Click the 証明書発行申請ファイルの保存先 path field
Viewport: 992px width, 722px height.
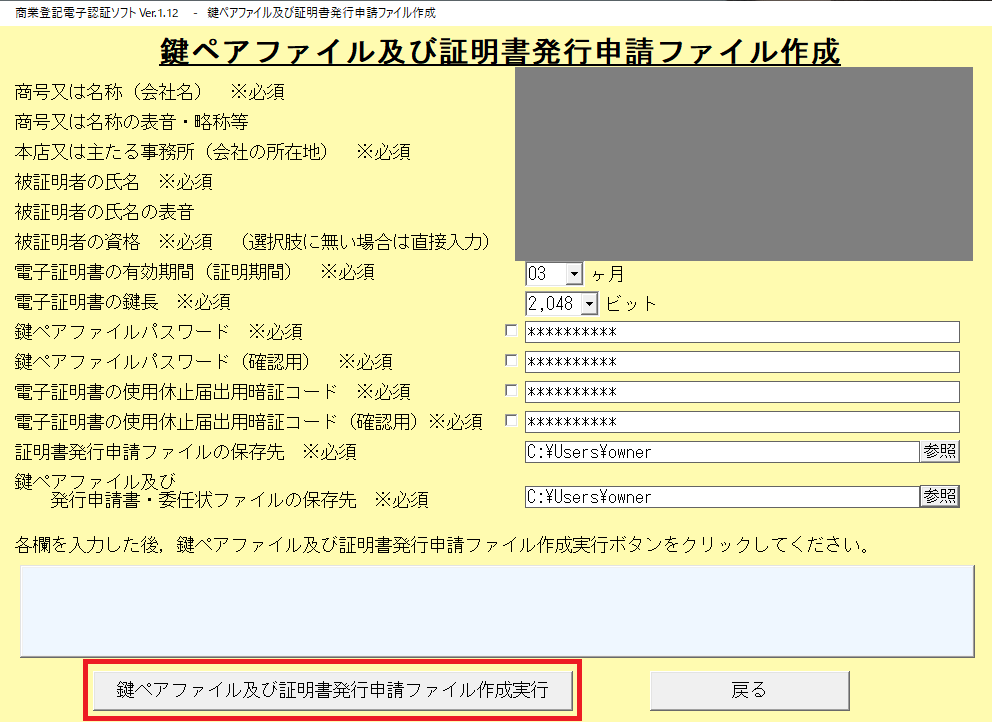(x=721, y=452)
